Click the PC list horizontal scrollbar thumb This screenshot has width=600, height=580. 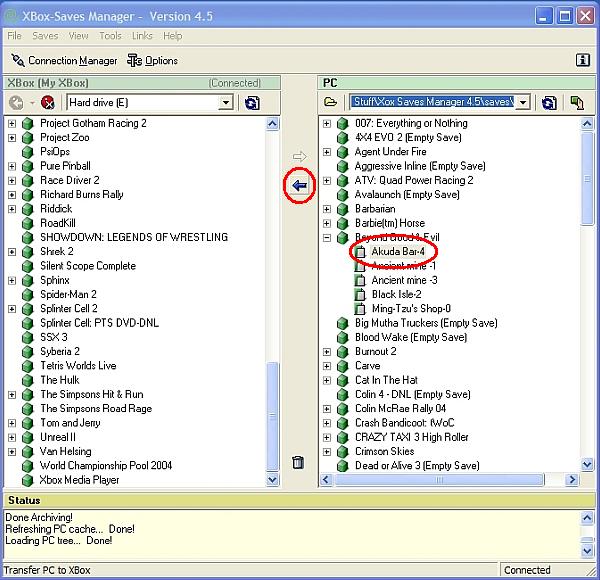[x=439, y=479]
